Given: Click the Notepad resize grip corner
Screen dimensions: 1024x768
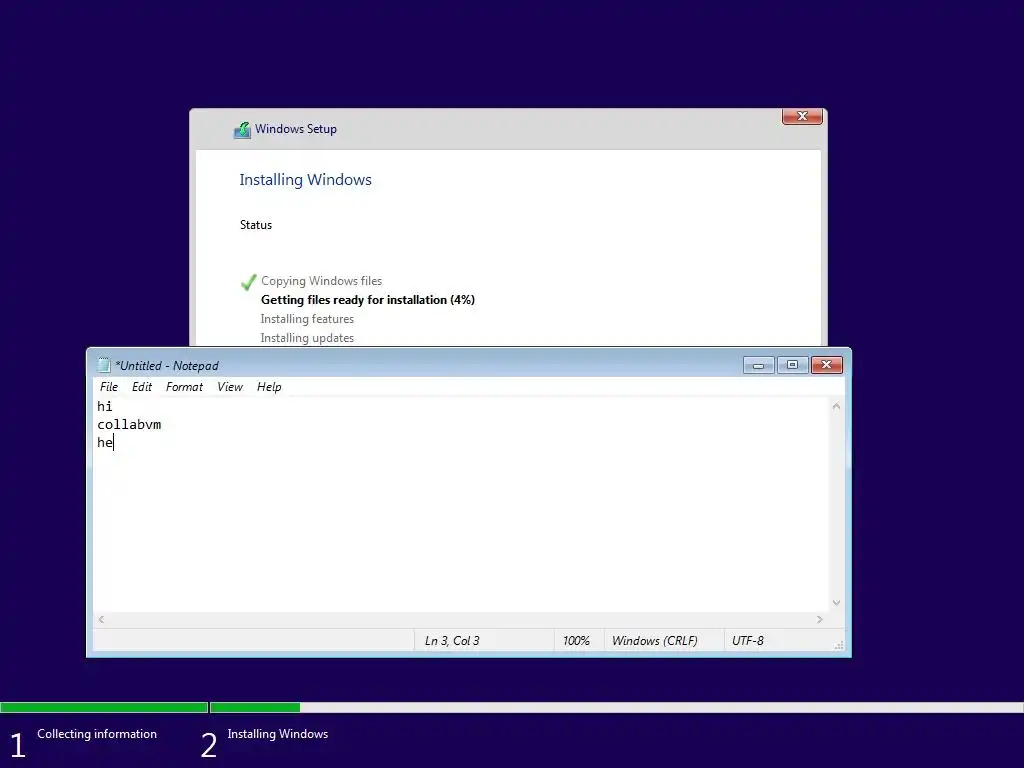Looking at the screenshot, I should (839, 645).
